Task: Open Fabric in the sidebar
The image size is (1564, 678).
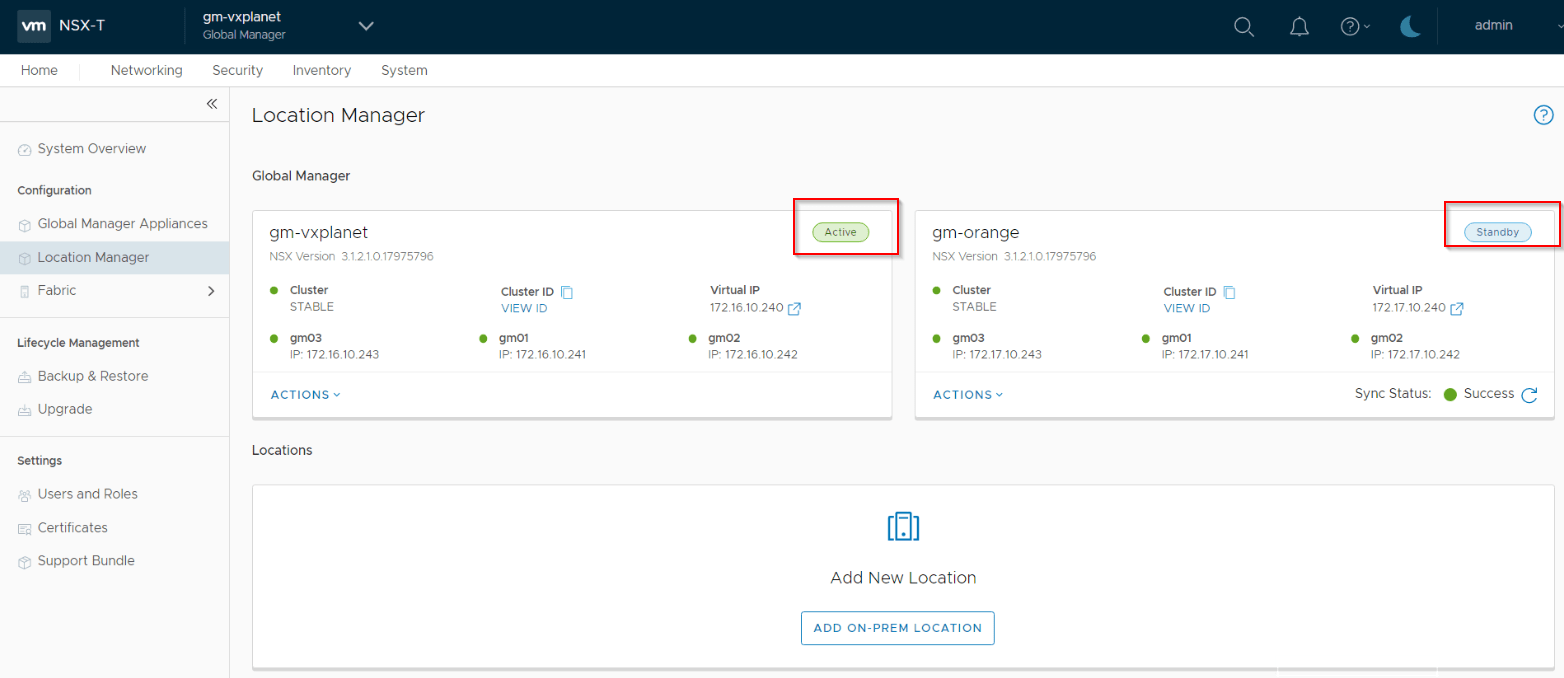Action: pyautogui.click(x=56, y=291)
